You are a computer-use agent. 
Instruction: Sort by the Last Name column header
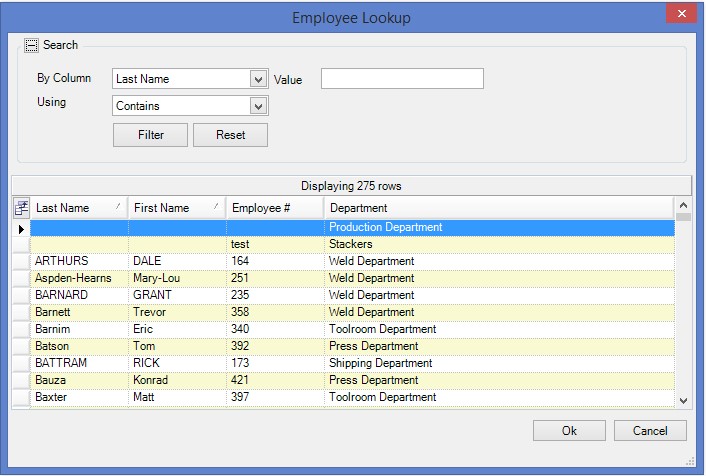tap(79, 208)
